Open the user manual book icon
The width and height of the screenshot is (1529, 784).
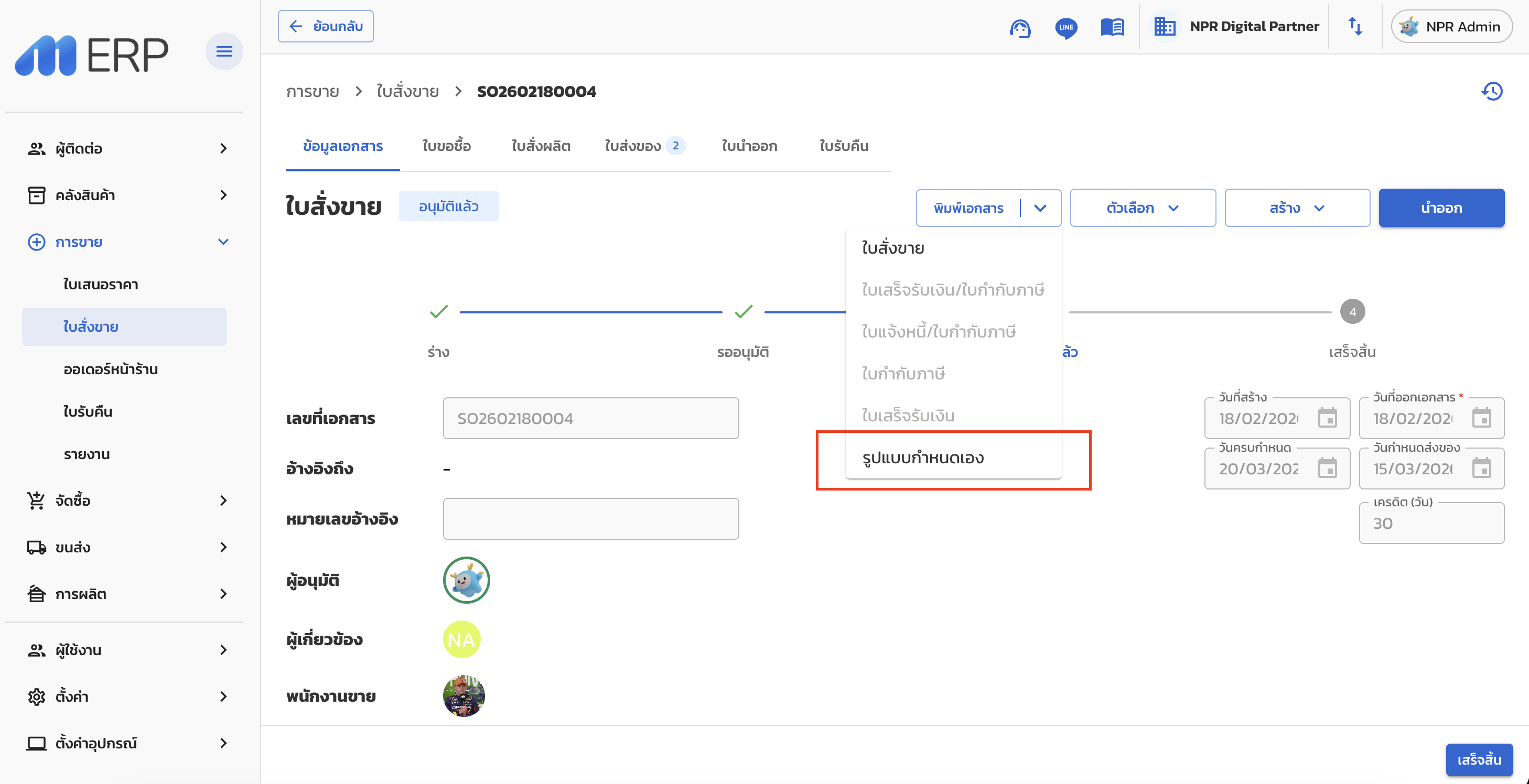coord(1112,27)
